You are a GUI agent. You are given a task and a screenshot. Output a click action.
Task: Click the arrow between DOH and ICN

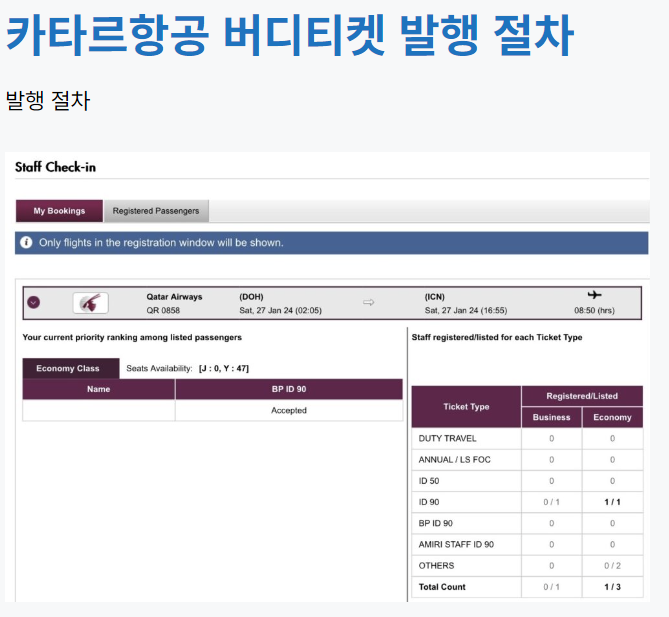coord(369,303)
